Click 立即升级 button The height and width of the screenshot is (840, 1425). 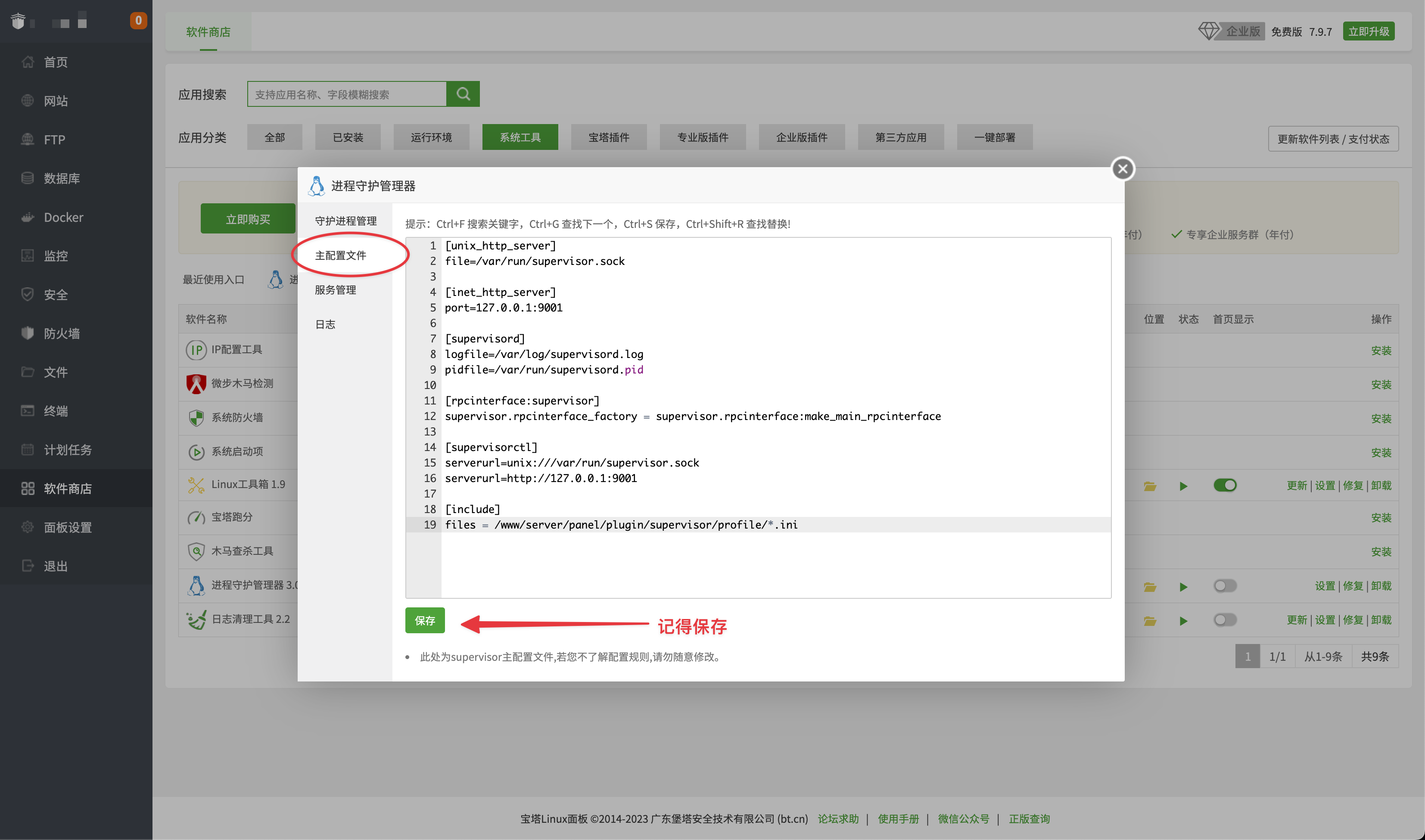click(x=1369, y=31)
